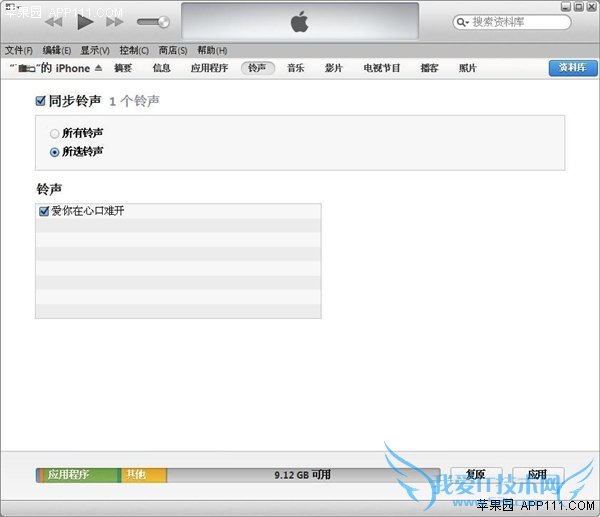Select the 所选铃声 (Selected ringtones) radio button
The height and width of the screenshot is (517, 600).
[x=55, y=152]
